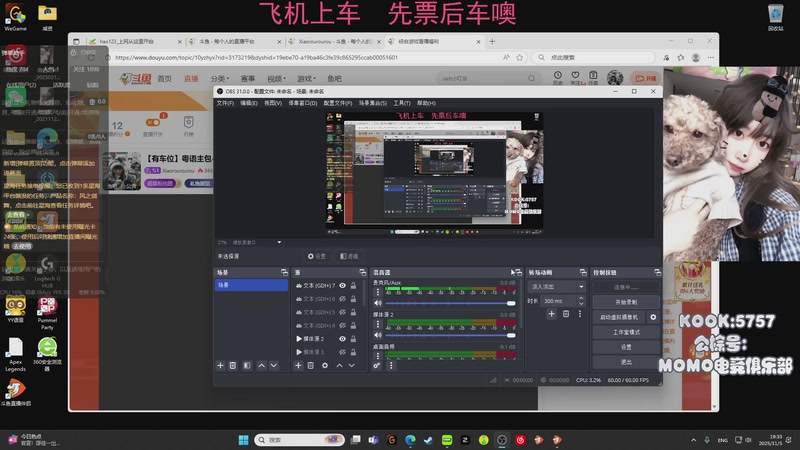Move source up in sources list

339,365
